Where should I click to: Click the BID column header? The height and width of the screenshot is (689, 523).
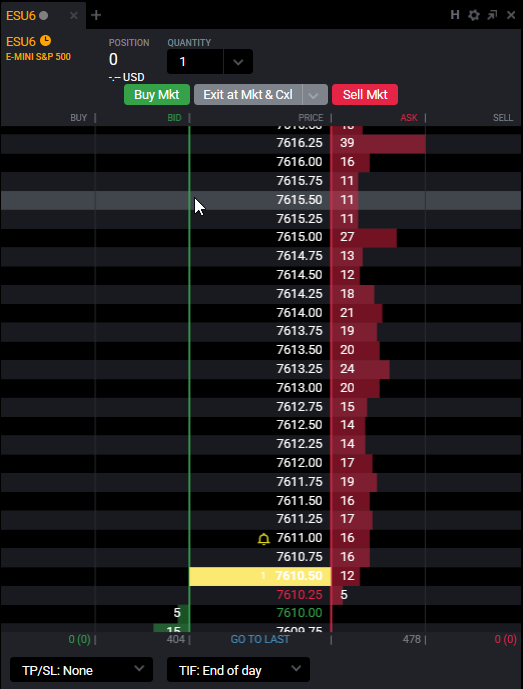point(174,118)
